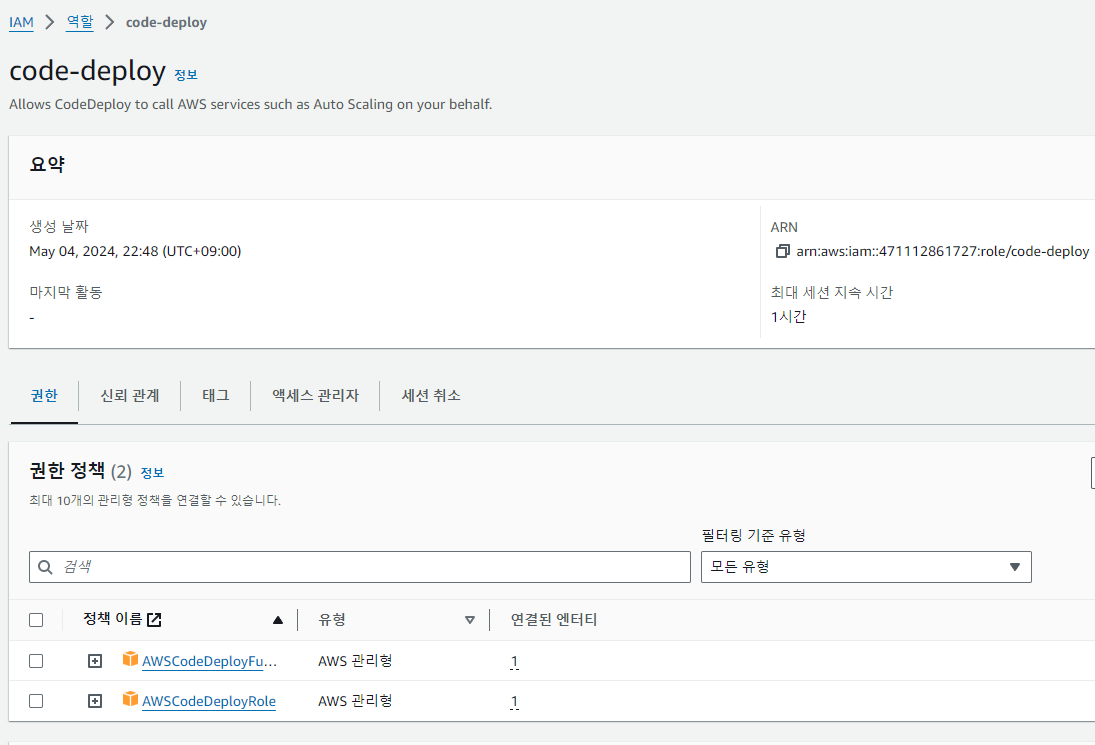Check the AWSCodeDeployRole row checkbox
This screenshot has width=1095, height=745.
tap(36, 701)
